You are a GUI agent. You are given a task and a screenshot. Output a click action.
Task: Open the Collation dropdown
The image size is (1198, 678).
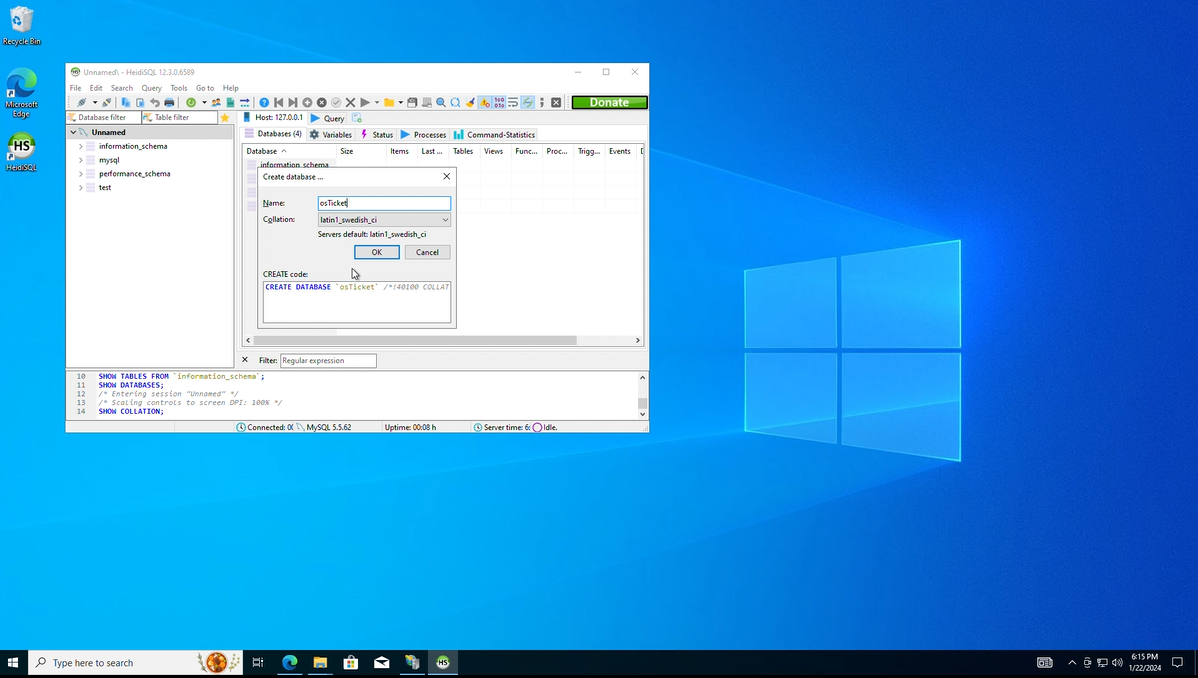(384, 220)
